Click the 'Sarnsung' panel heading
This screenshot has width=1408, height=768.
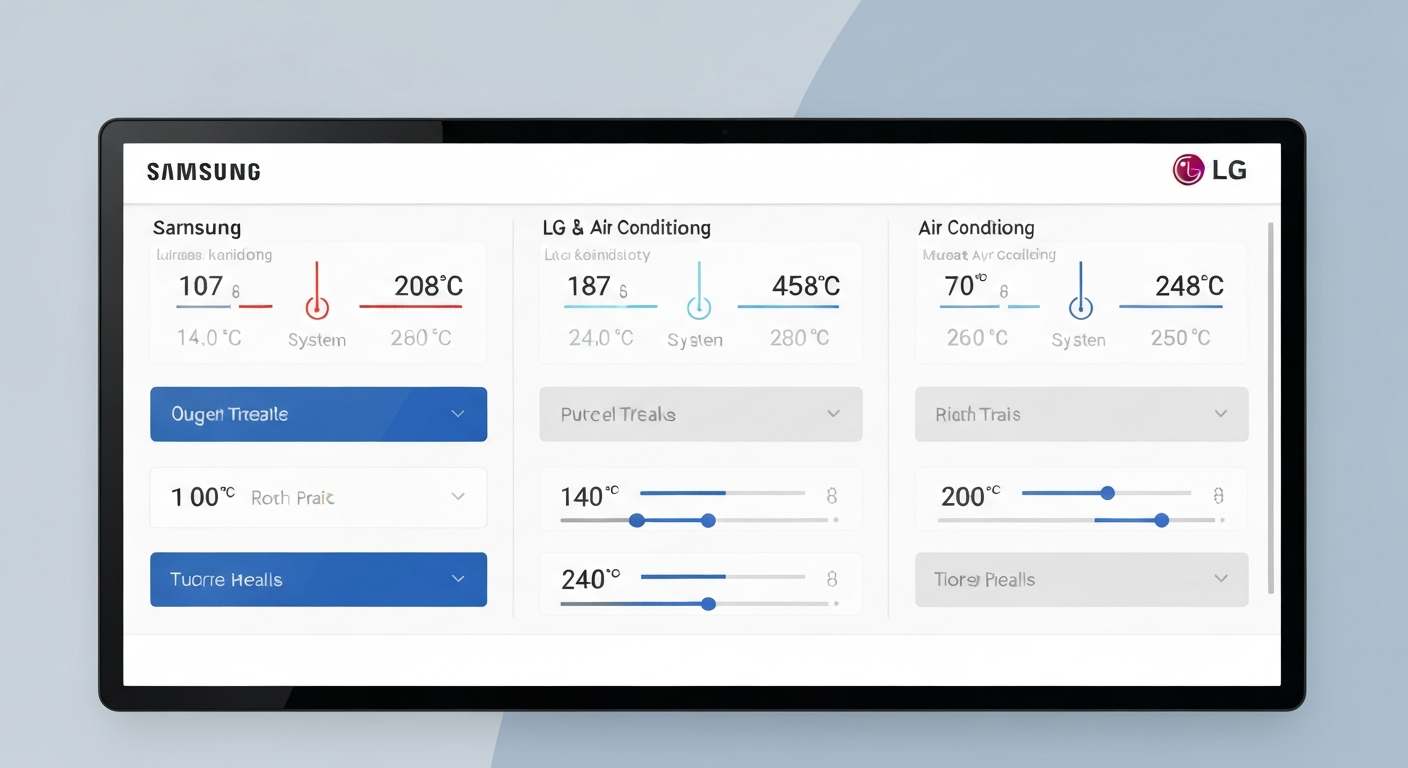[x=197, y=228]
